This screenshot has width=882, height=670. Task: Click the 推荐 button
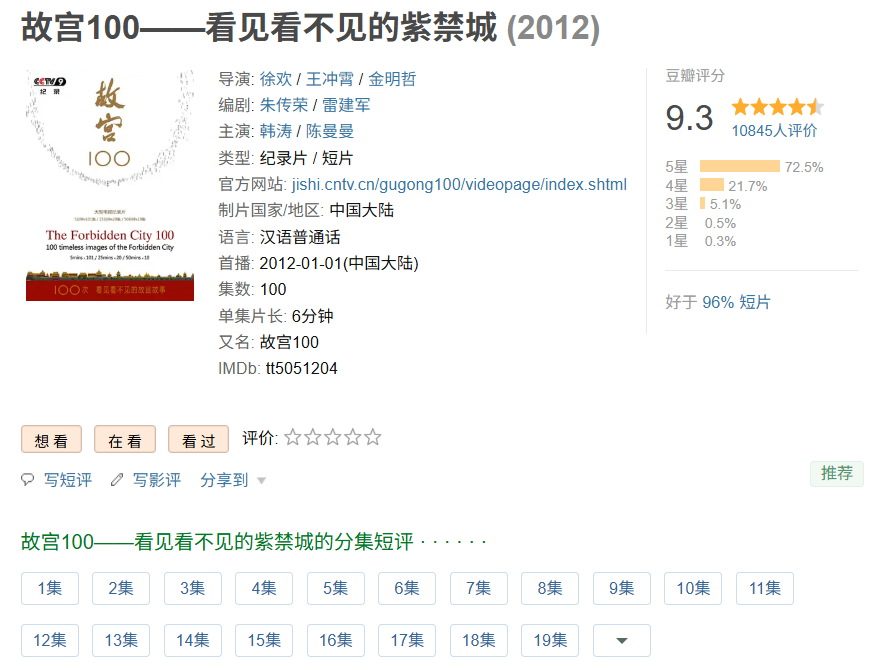click(x=837, y=474)
